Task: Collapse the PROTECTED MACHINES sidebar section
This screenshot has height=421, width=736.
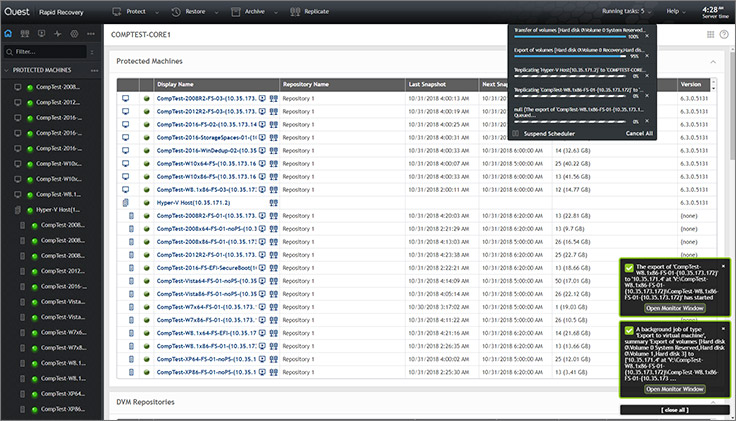Action: pos(6,70)
